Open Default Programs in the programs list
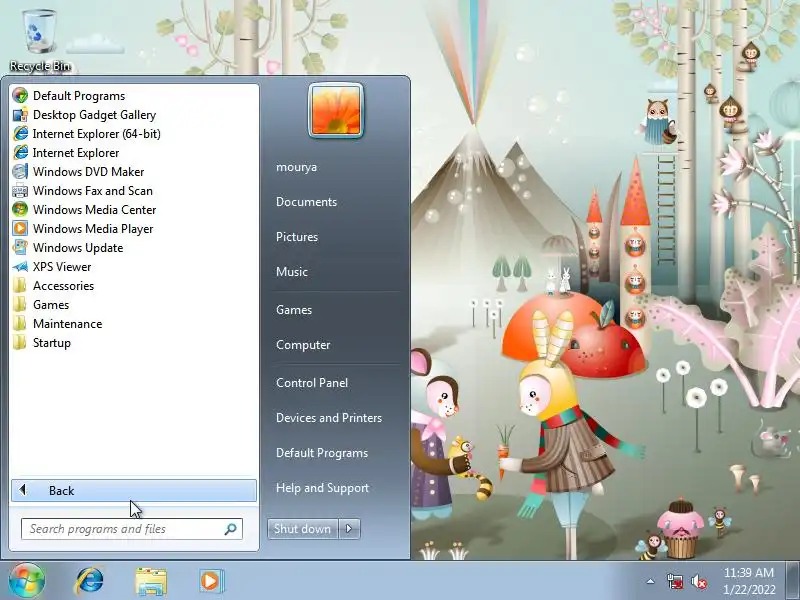The image size is (800, 600). pos(134,95)
